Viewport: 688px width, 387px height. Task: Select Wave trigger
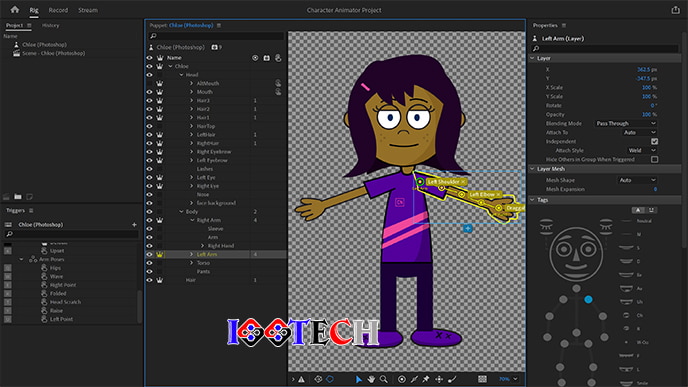click(x=56, y=276)
